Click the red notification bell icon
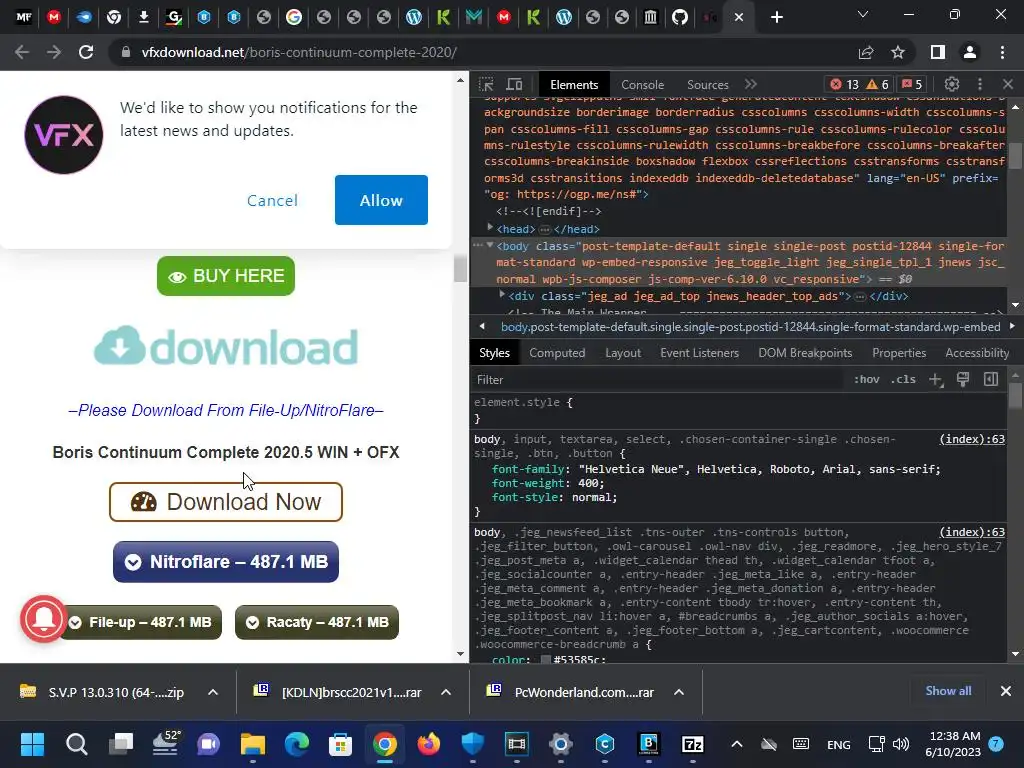 (x=43, y=618)
